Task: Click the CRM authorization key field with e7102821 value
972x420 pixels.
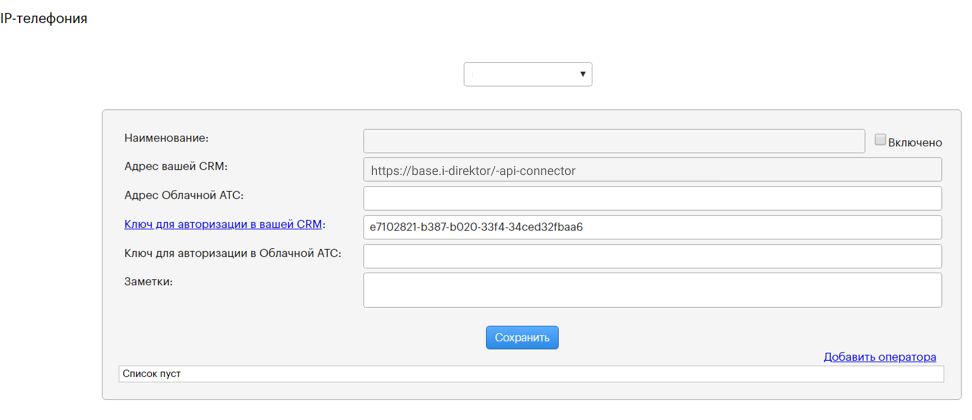Action: 652,227
